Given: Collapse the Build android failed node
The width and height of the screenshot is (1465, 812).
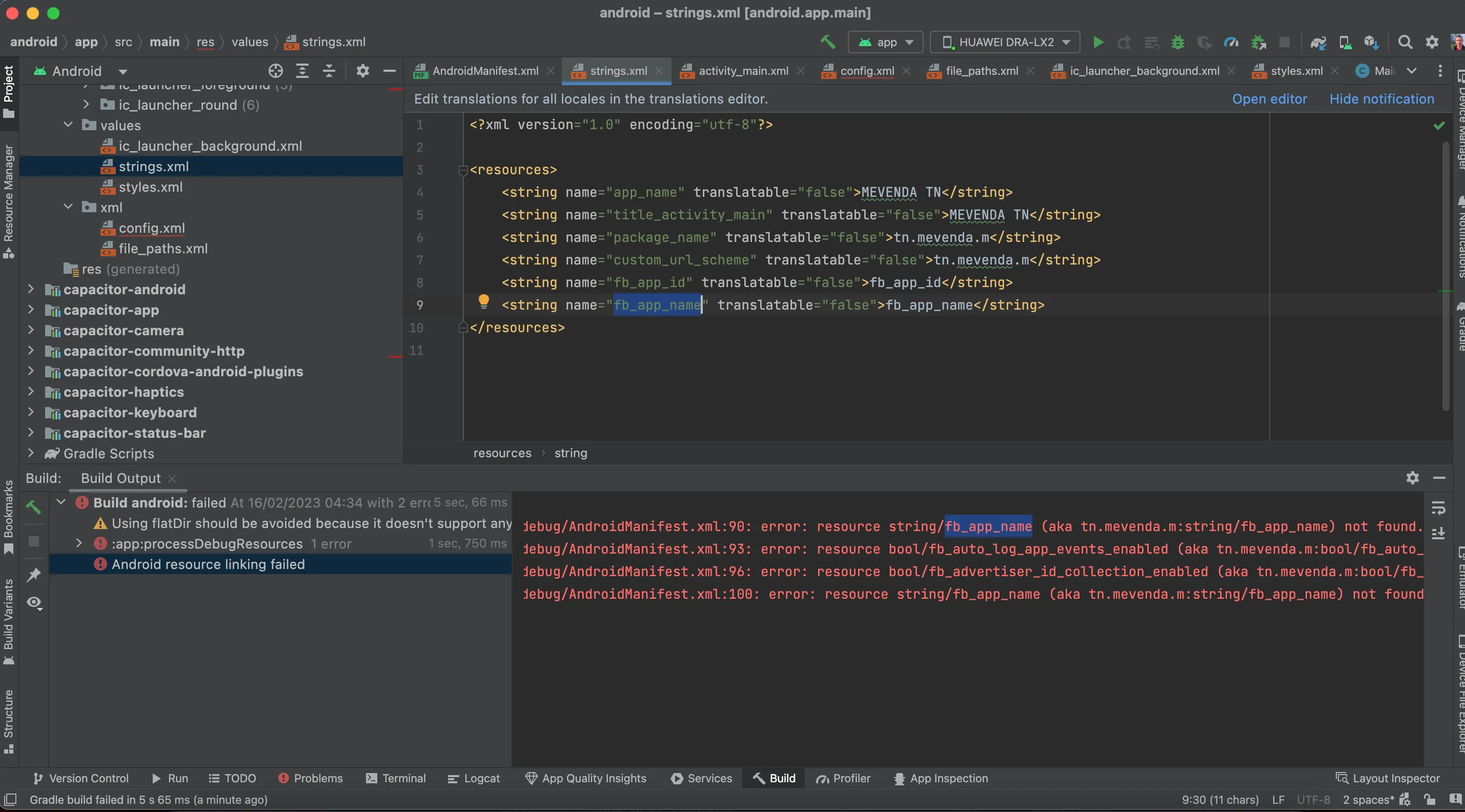Looking at the screenshot, I should (x=62, y=502).
